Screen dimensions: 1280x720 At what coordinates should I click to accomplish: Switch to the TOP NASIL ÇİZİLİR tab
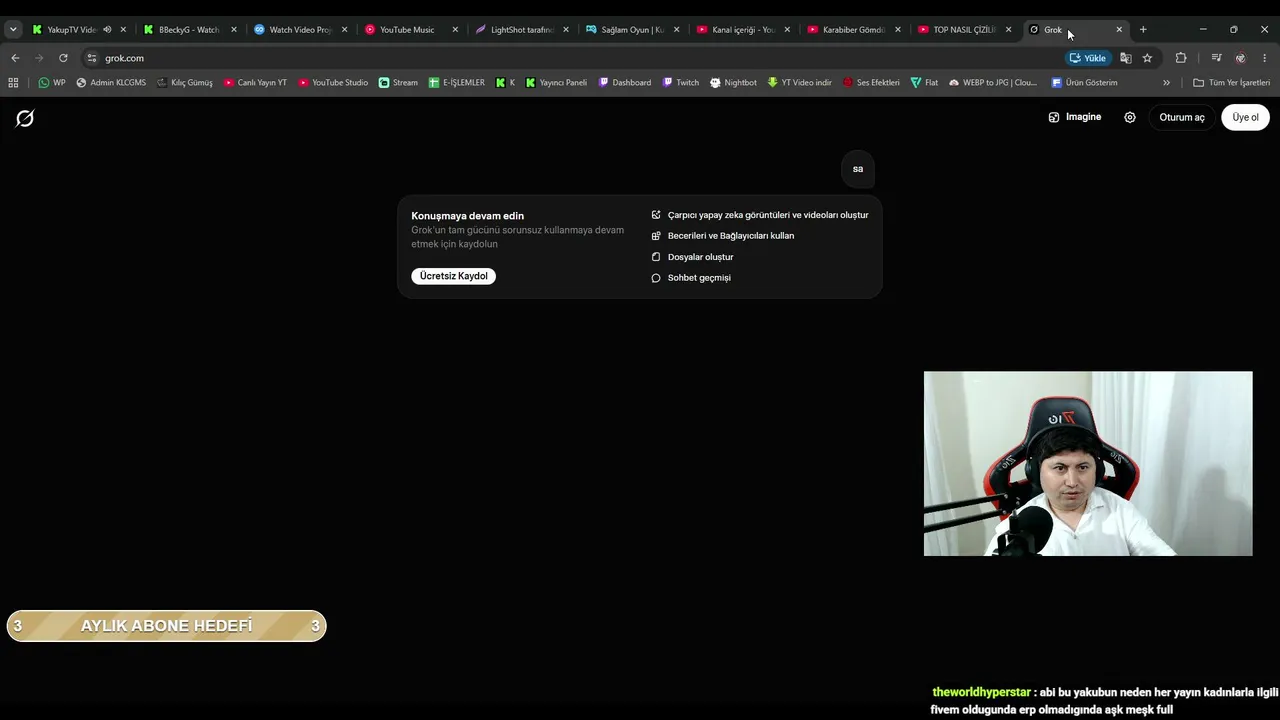point(964,30)
